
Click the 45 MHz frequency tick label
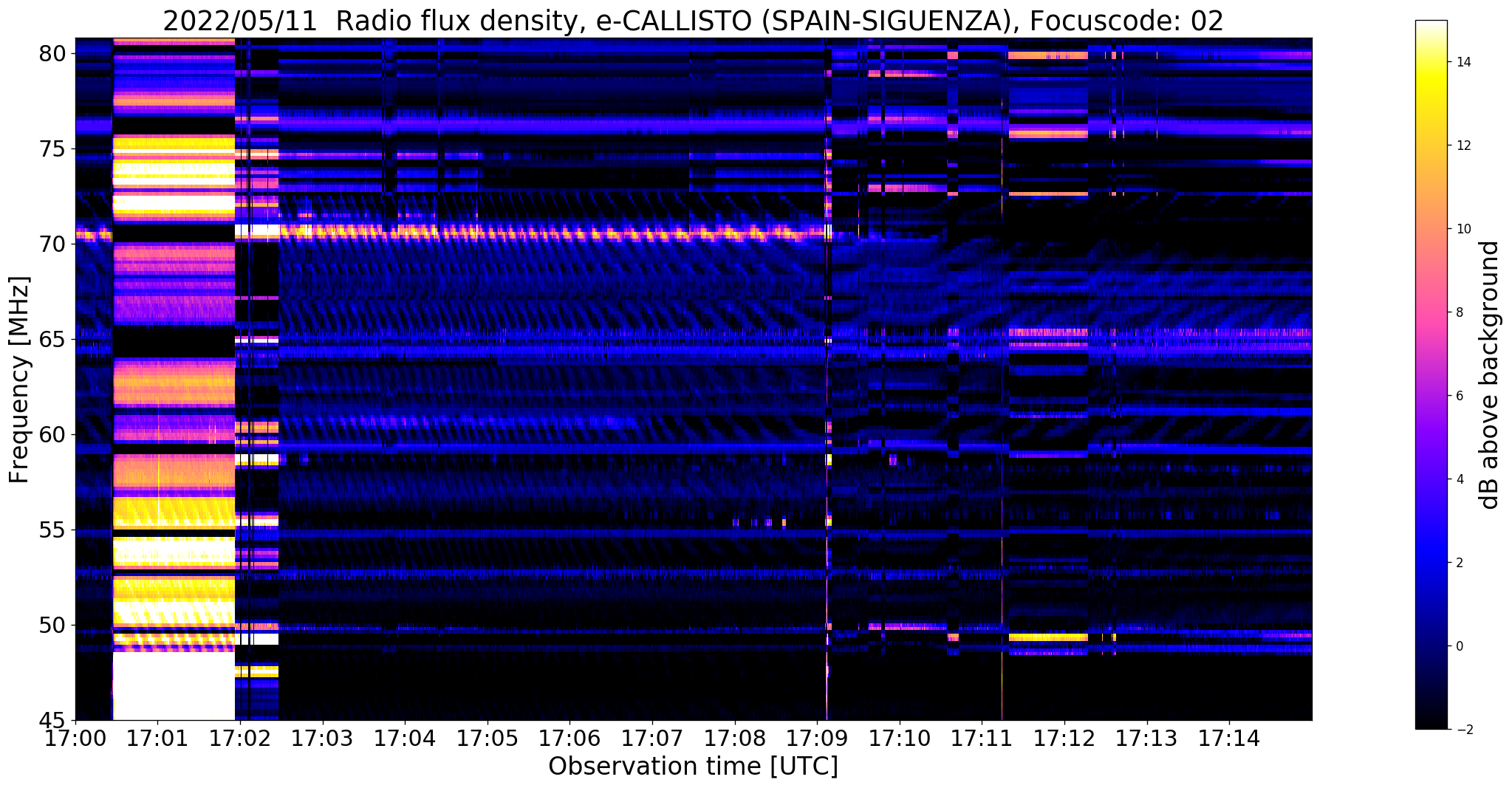pyautogui.click(x=54, y=720)
